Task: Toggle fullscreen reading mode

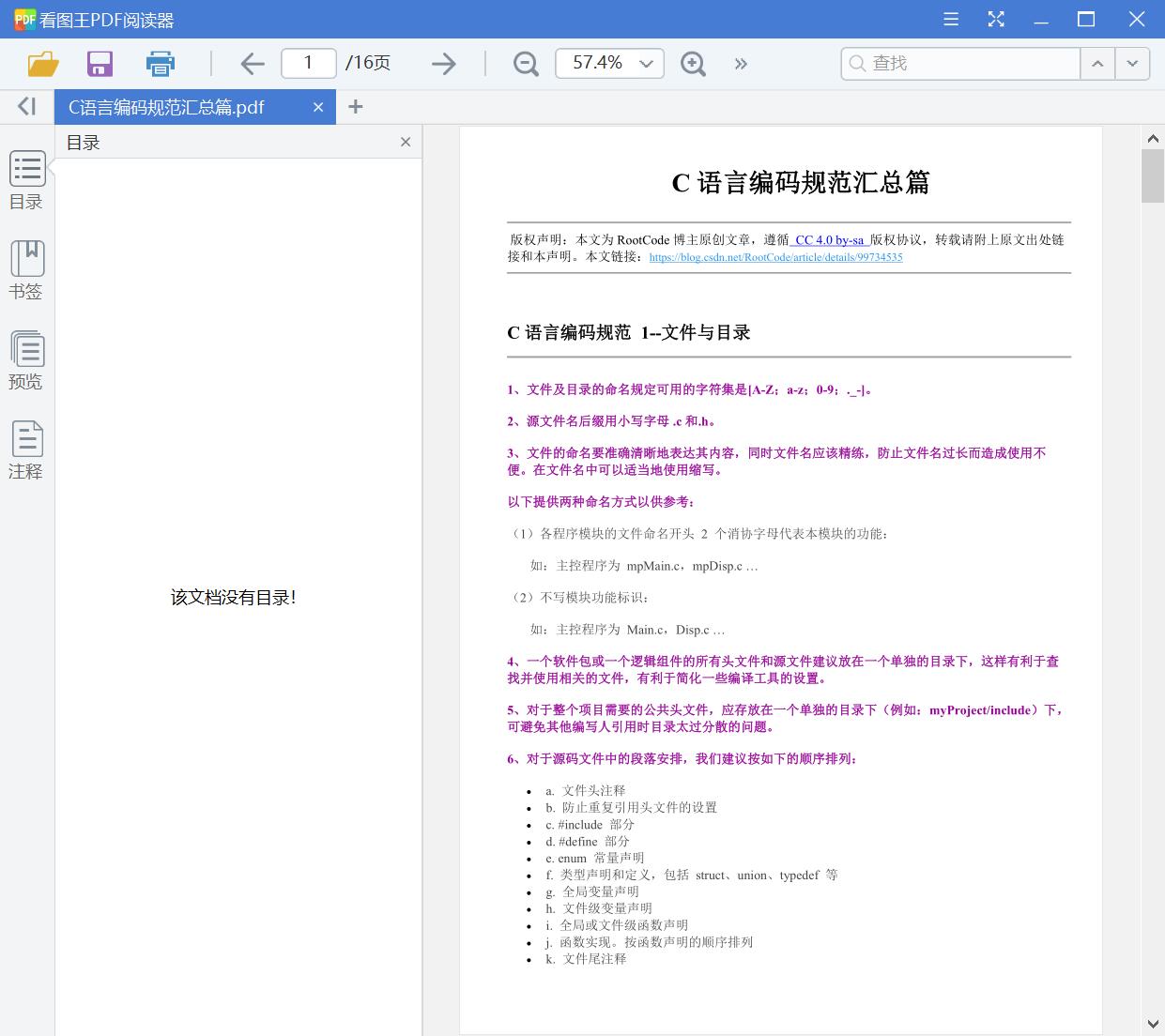Action: [x=995, y=19]
